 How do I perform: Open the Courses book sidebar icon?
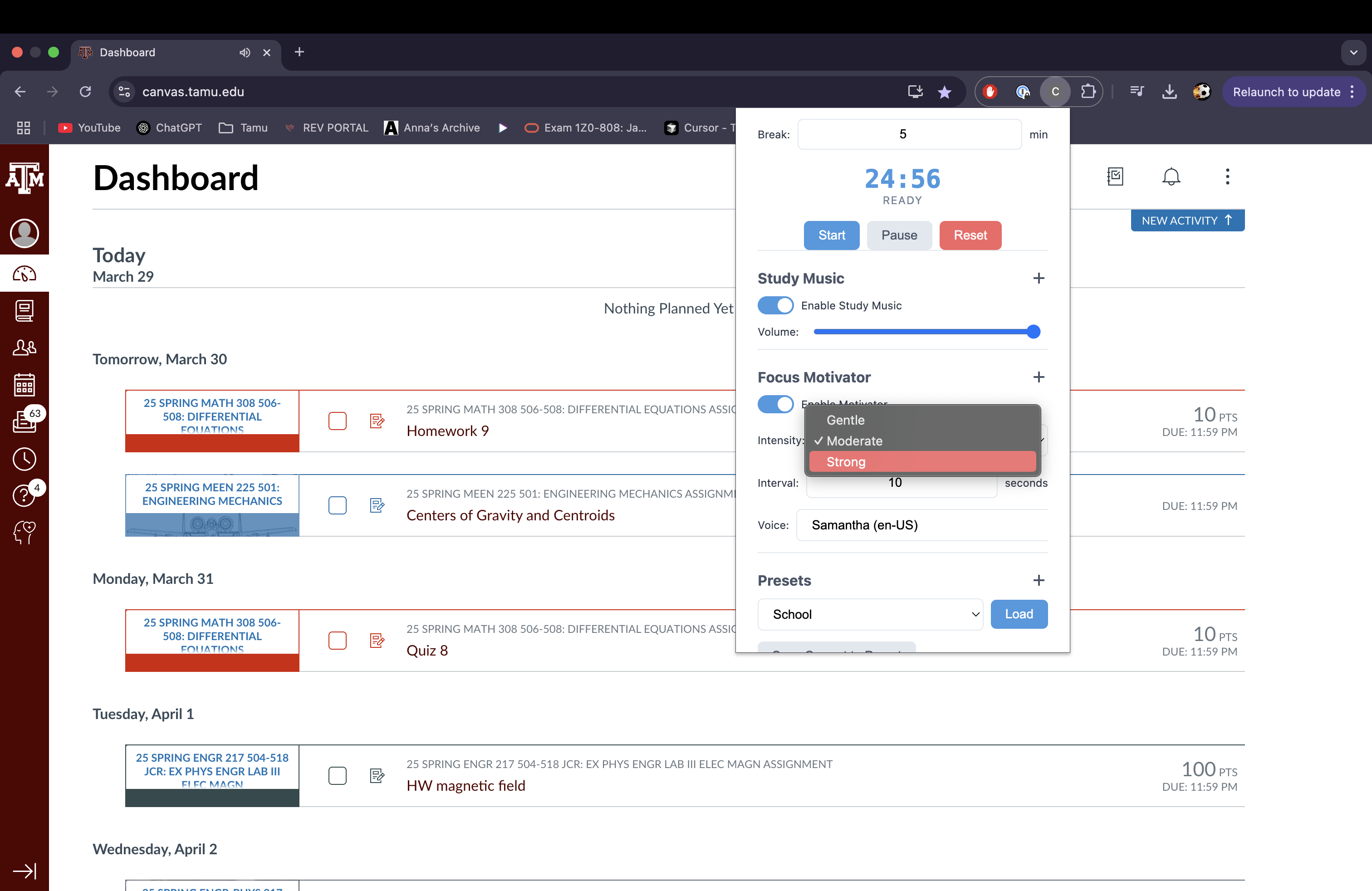click(24, 311)
